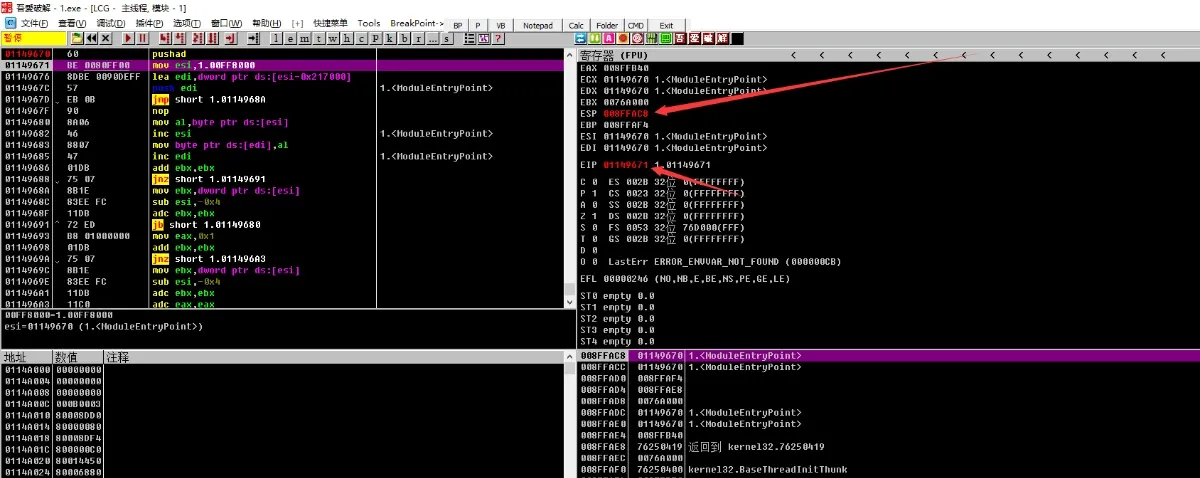
Task: Open the memory map with 'm' button
Action: [x=305, y=38]
